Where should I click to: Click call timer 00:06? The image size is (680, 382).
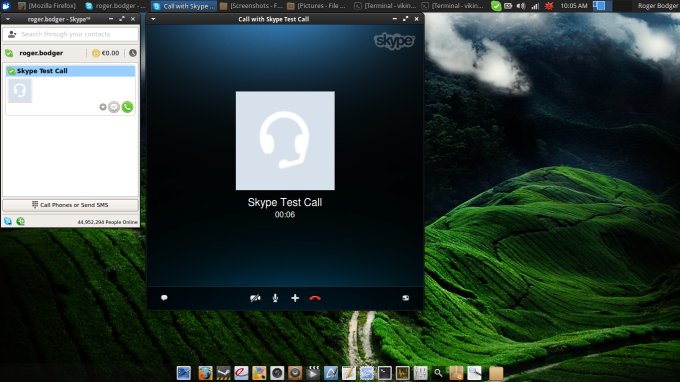285,214
